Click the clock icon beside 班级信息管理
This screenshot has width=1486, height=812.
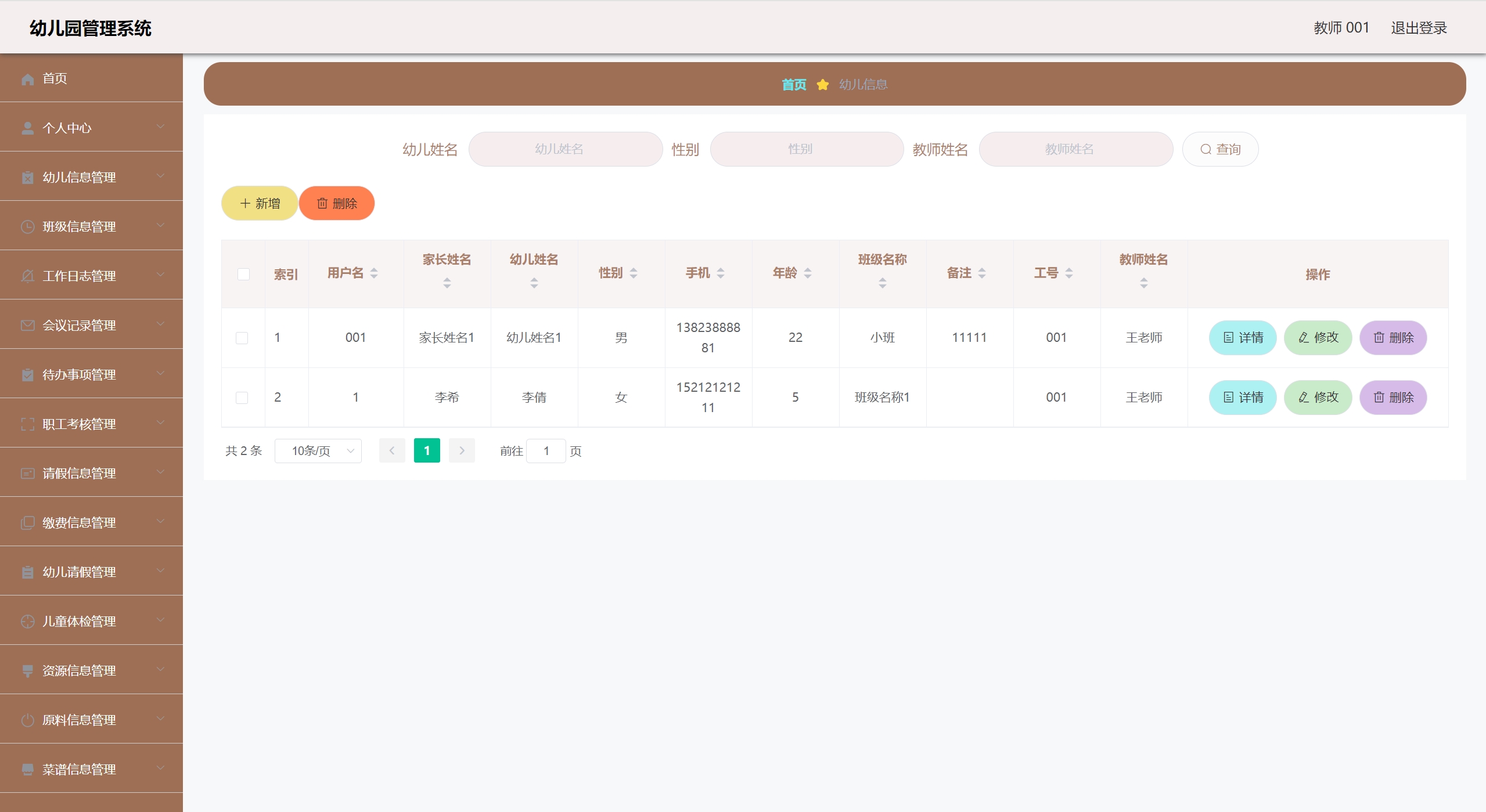(x=27, y=227)
